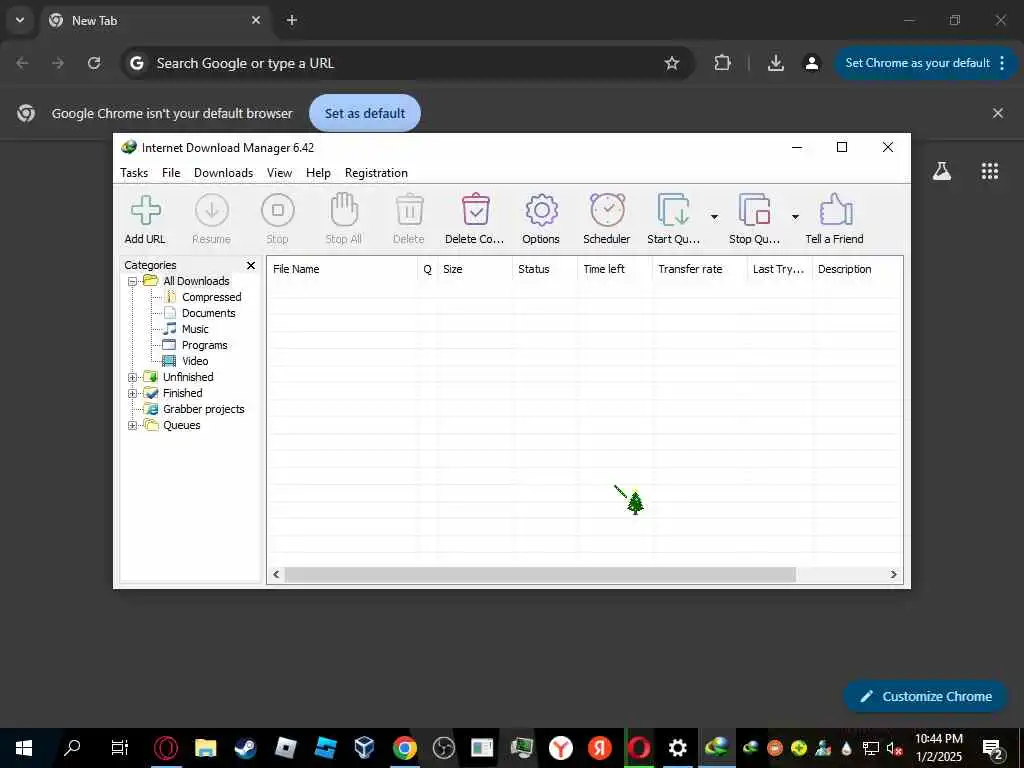
Task: Click Customize Chrome button
Action: click(x=925, y=697)
